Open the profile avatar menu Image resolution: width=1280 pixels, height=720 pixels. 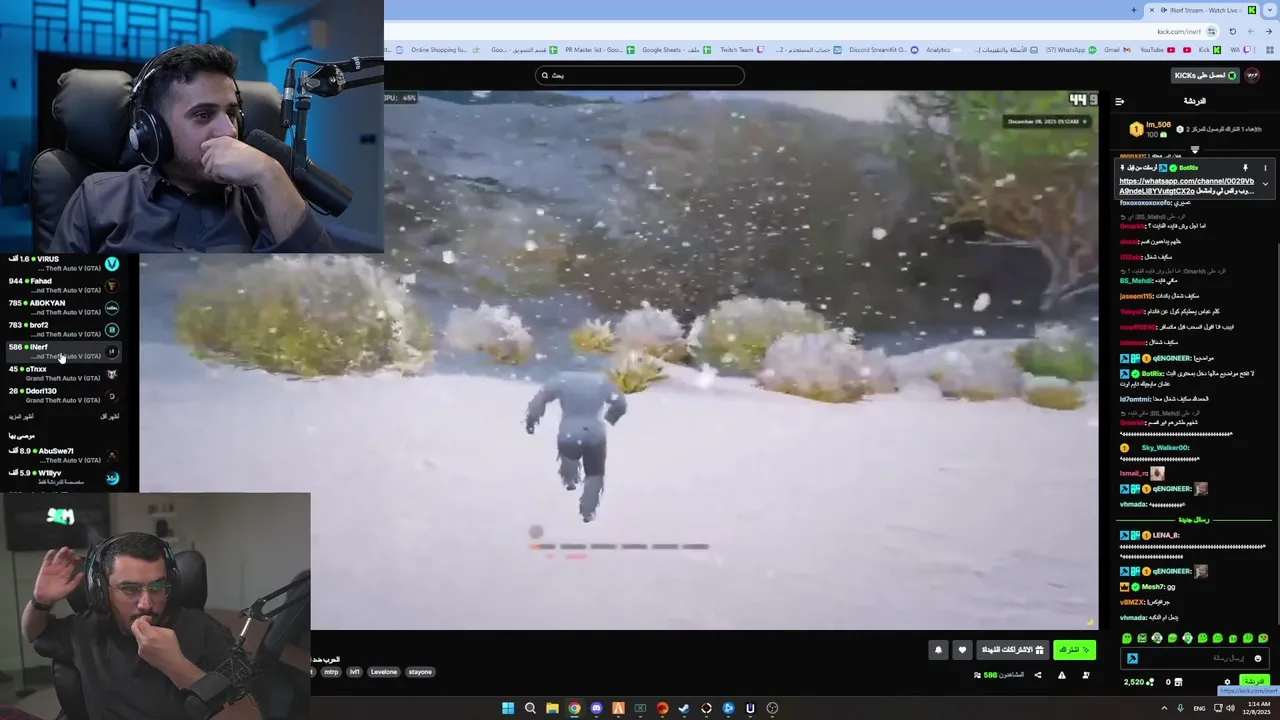tap(1253, 75)
